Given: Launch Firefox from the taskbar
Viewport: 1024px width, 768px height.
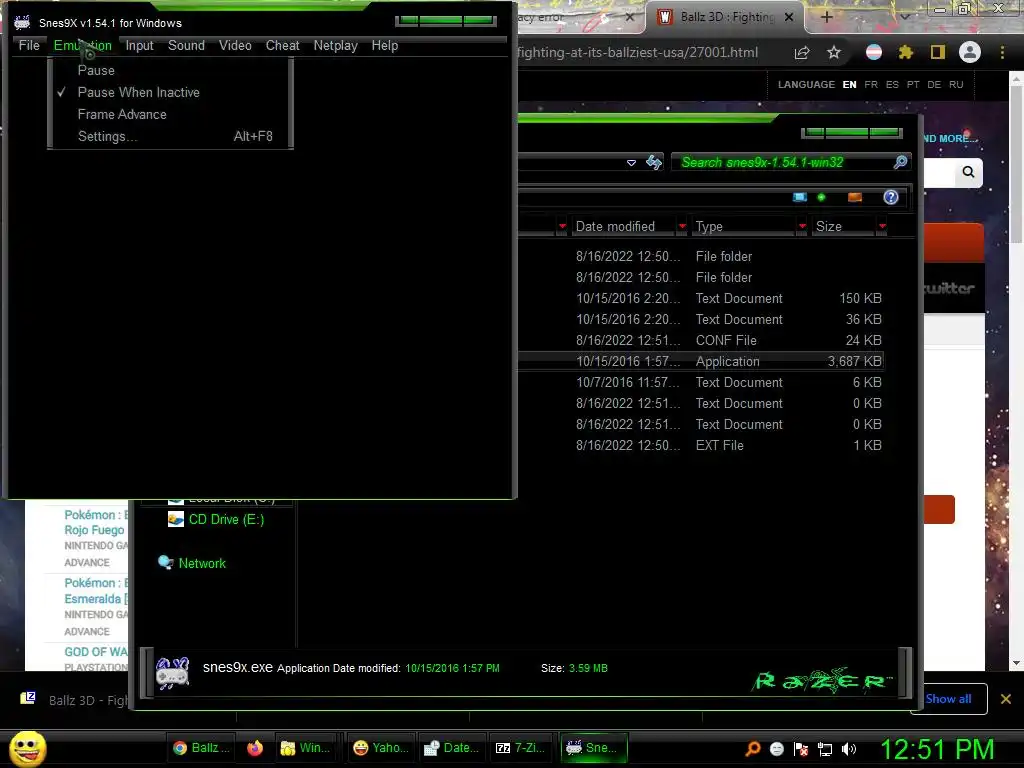Looking at the screenshot, I should (255, 748).
